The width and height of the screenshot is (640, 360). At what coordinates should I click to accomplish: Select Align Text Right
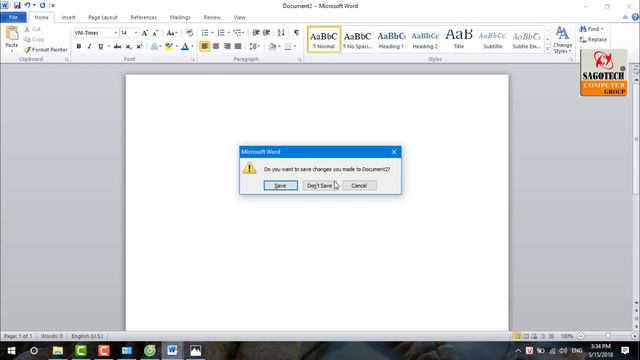(x=227, y=47)
